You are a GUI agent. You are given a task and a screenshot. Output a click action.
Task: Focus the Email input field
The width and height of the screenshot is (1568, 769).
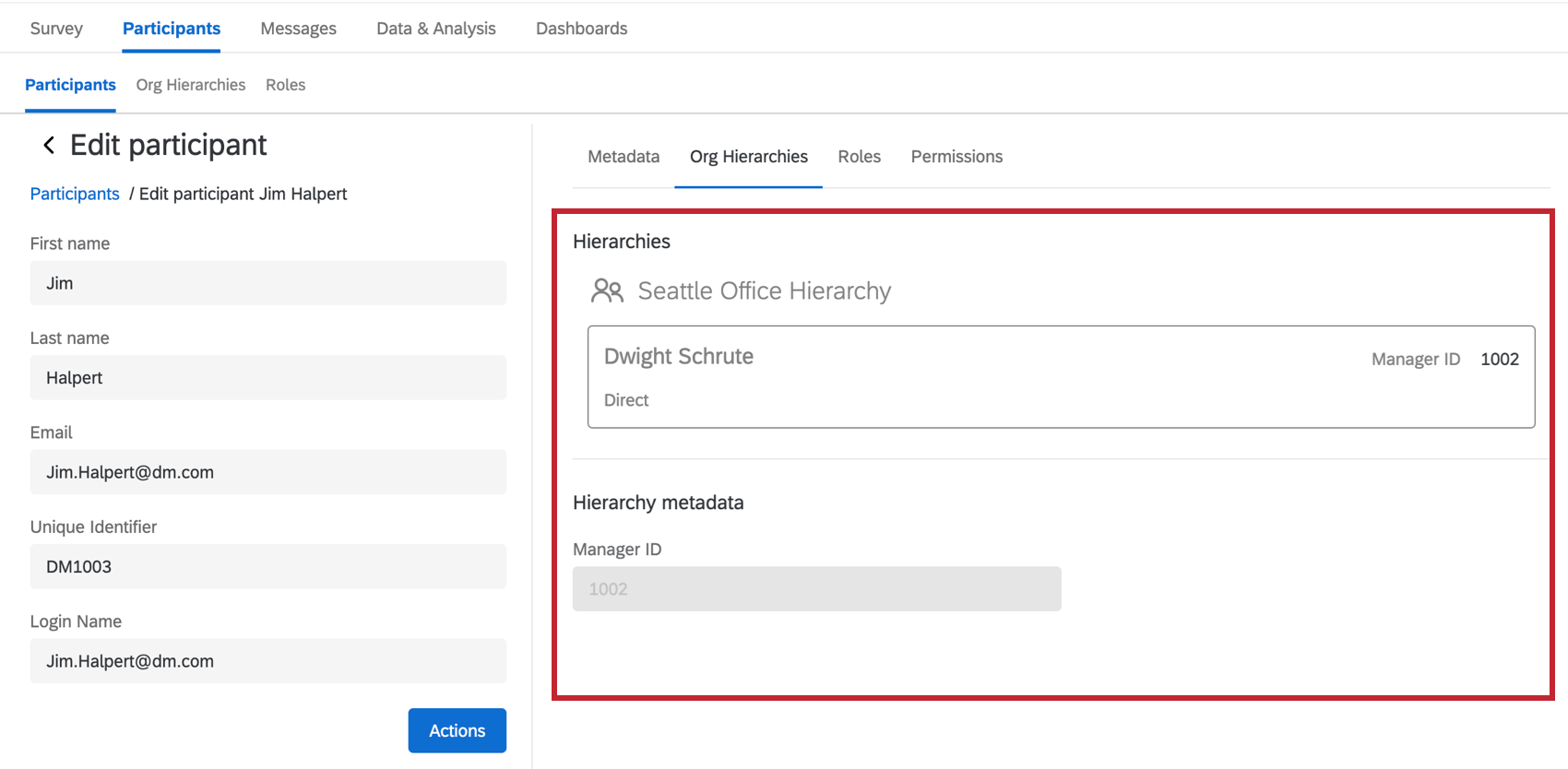[x=267, y=472]
